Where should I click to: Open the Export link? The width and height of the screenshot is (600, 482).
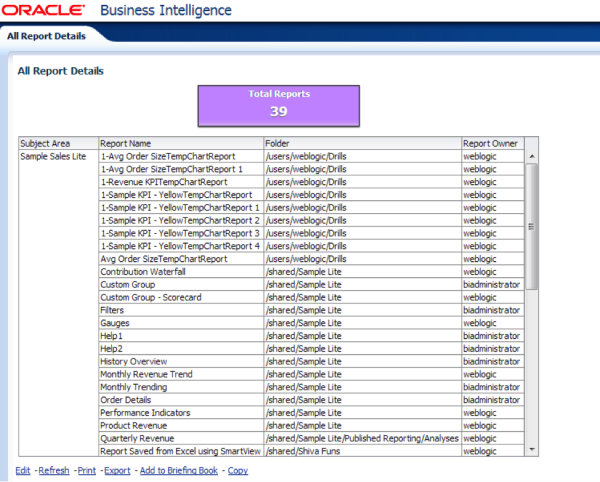coord(117,470)
